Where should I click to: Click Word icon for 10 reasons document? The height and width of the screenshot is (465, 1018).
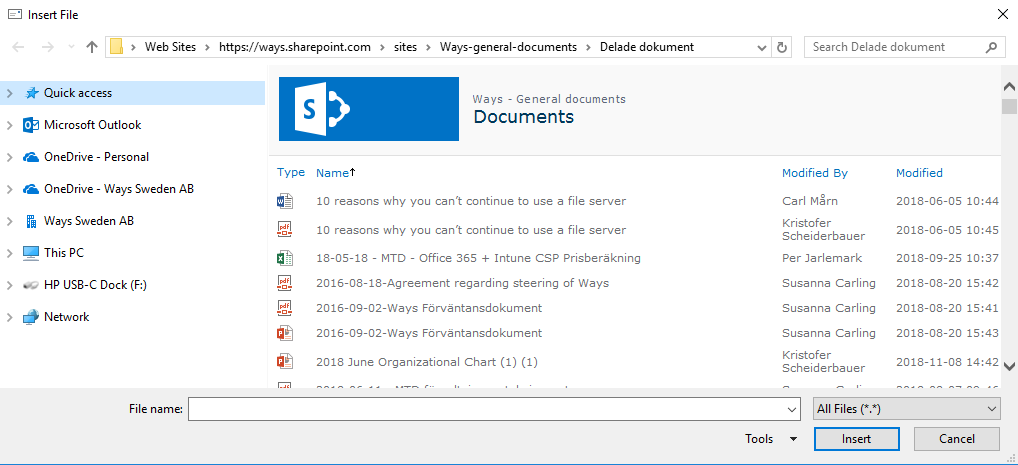pos(285,201)
